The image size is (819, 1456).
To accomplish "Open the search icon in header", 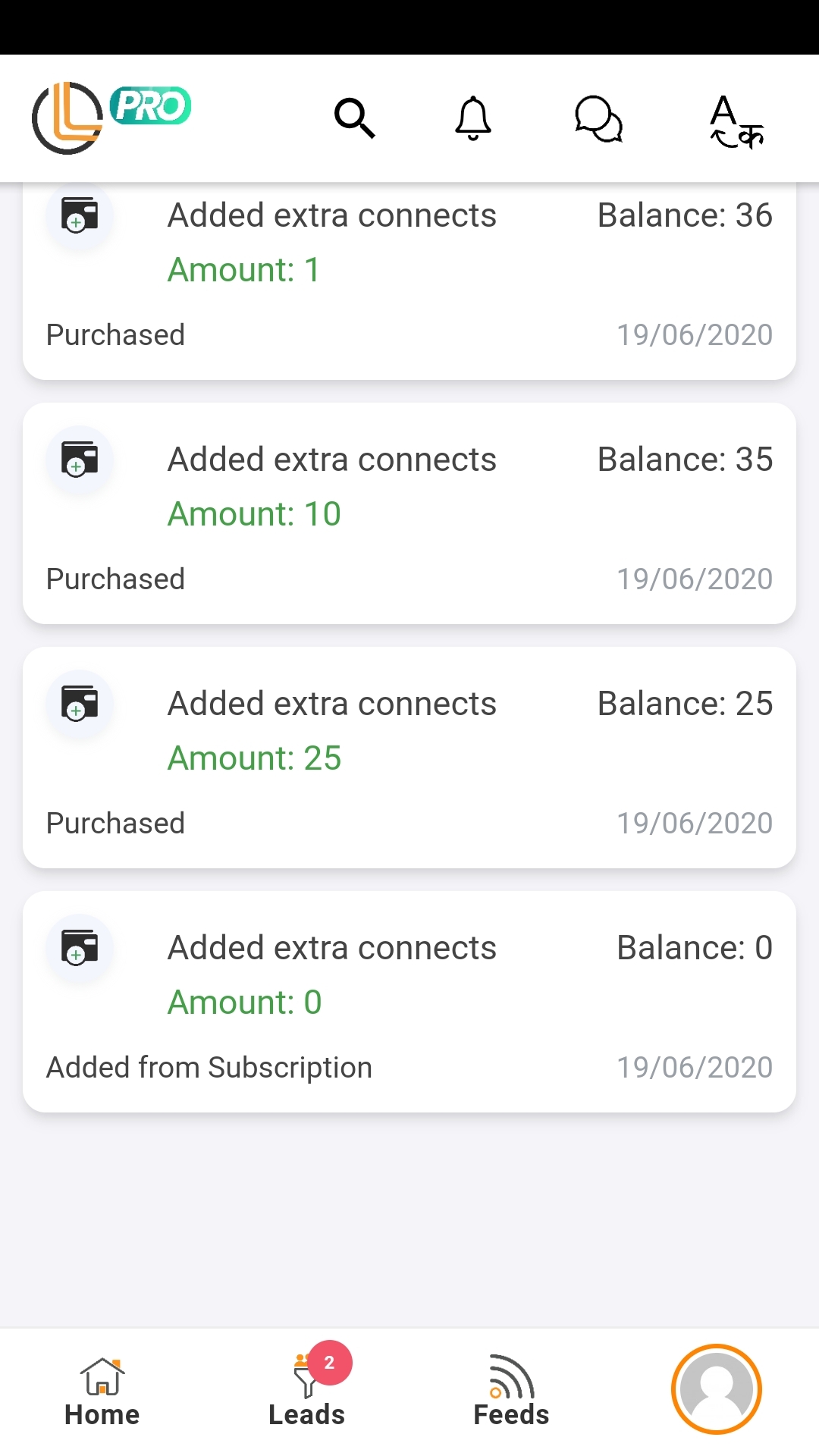I will pyautogui.click(x=355, y=118).
